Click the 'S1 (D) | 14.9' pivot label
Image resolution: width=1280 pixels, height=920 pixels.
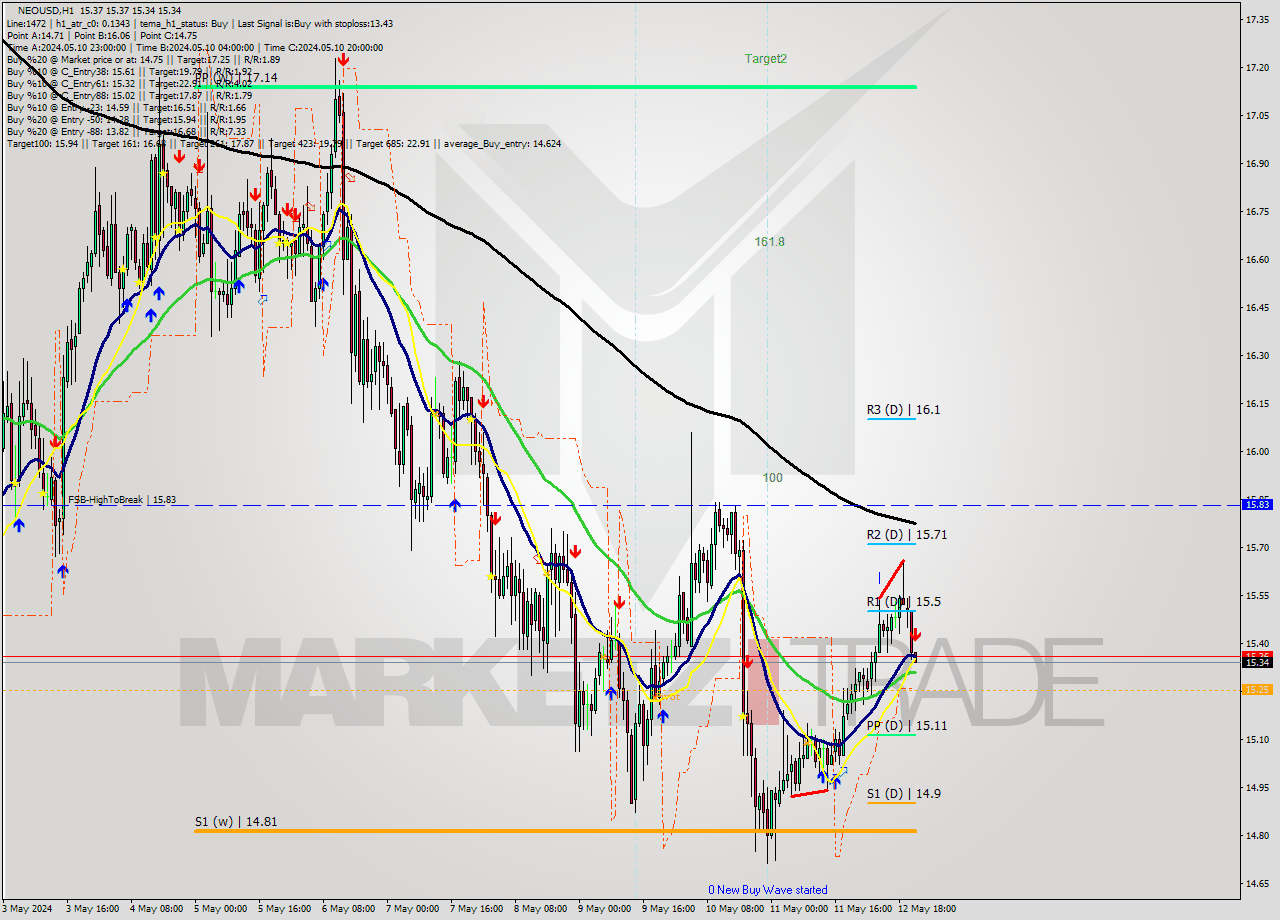pyautogui.click(x=903, y=794)
